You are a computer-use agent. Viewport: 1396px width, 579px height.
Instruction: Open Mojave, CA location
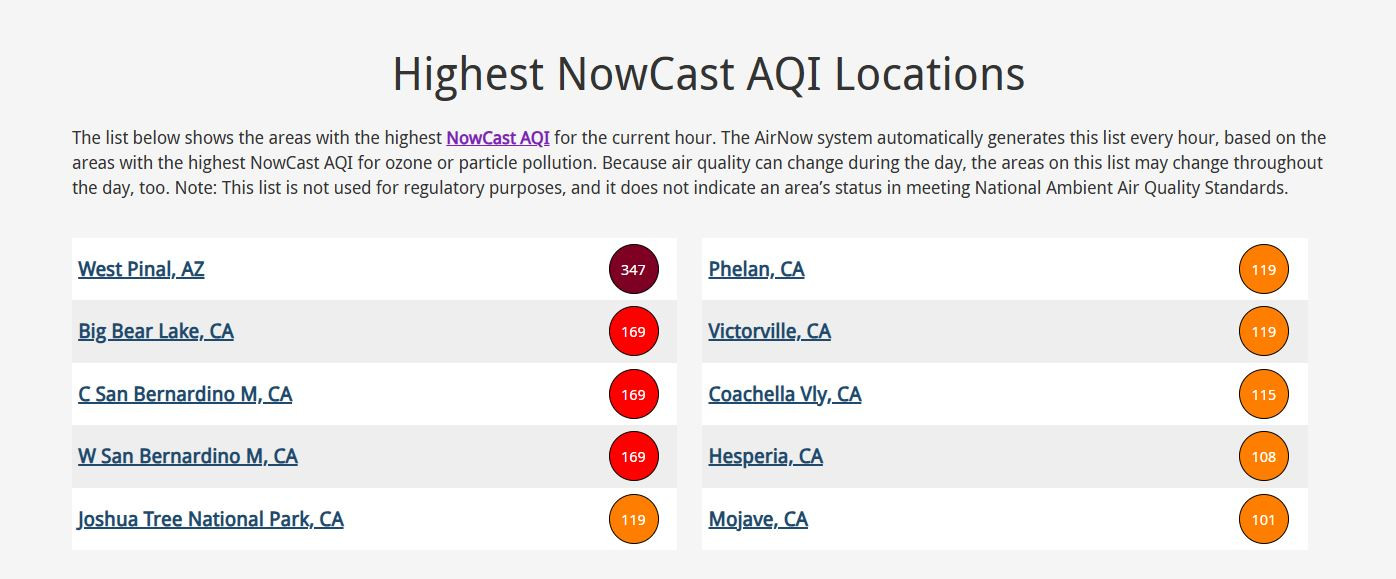[x=758, y=519]
